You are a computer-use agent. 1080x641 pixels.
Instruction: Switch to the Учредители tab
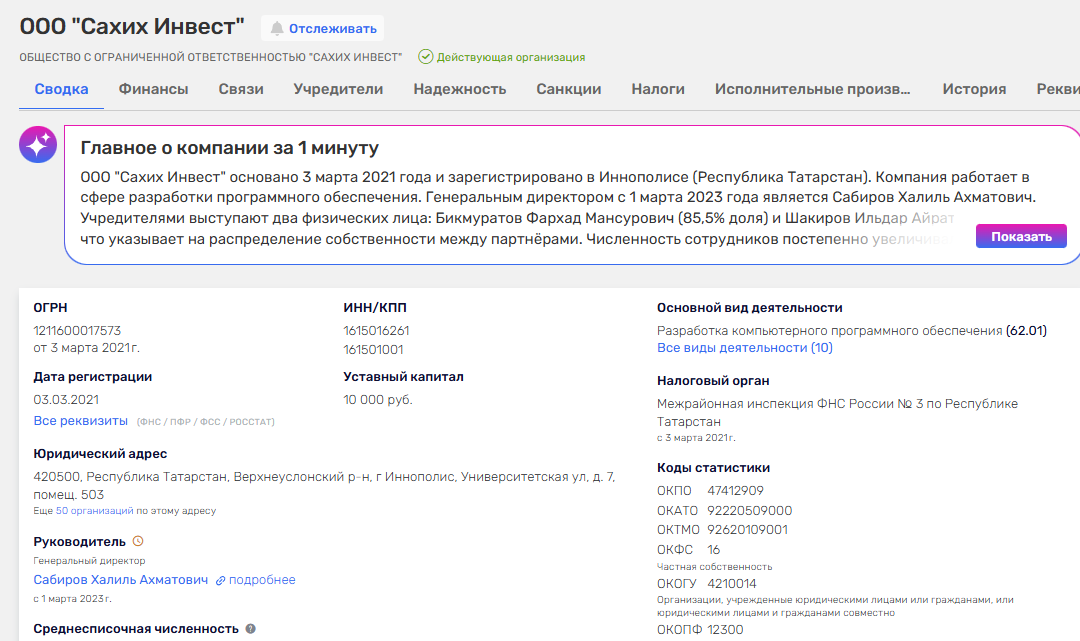(338, 89)
